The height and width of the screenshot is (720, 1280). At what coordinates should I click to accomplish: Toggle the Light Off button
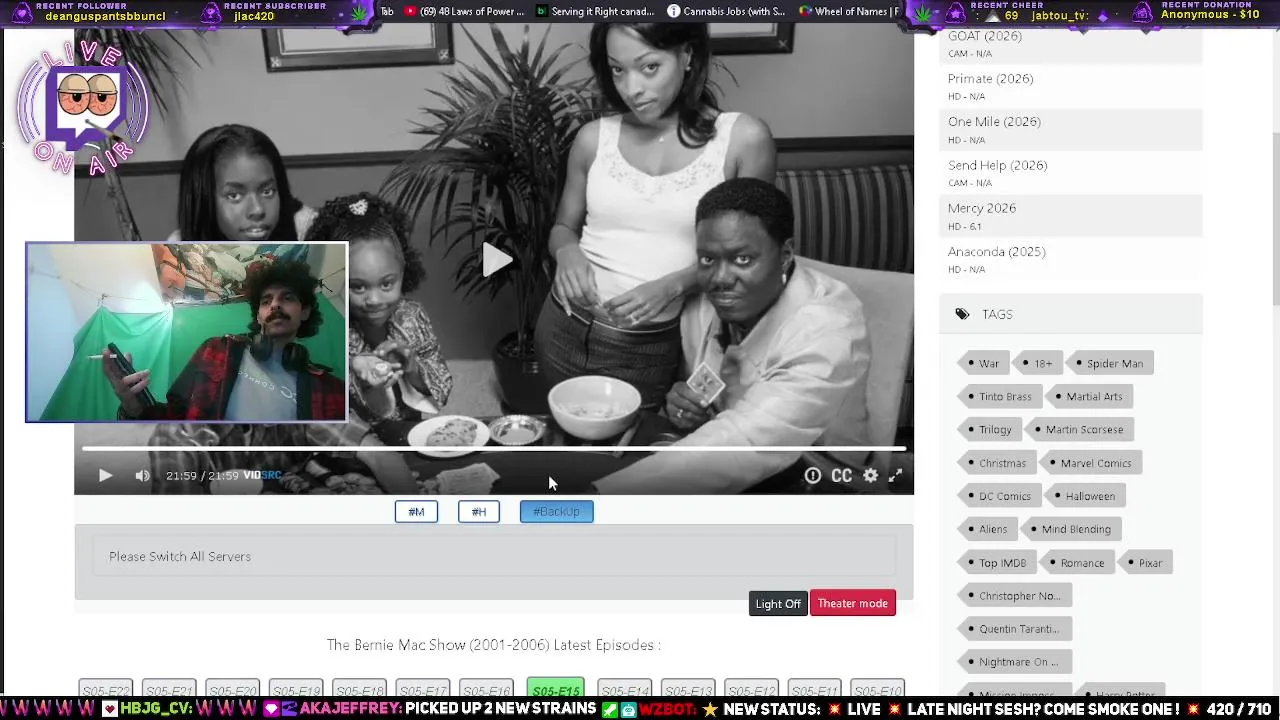[778, 604]
